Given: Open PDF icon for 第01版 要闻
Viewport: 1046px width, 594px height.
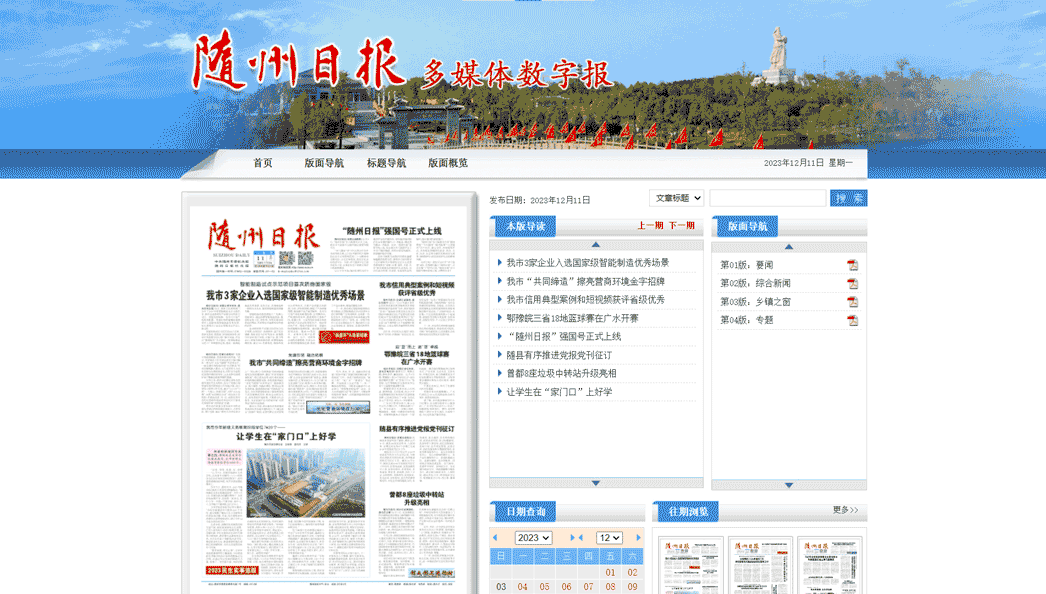Looking at the screenshot, I should (853, 265).
